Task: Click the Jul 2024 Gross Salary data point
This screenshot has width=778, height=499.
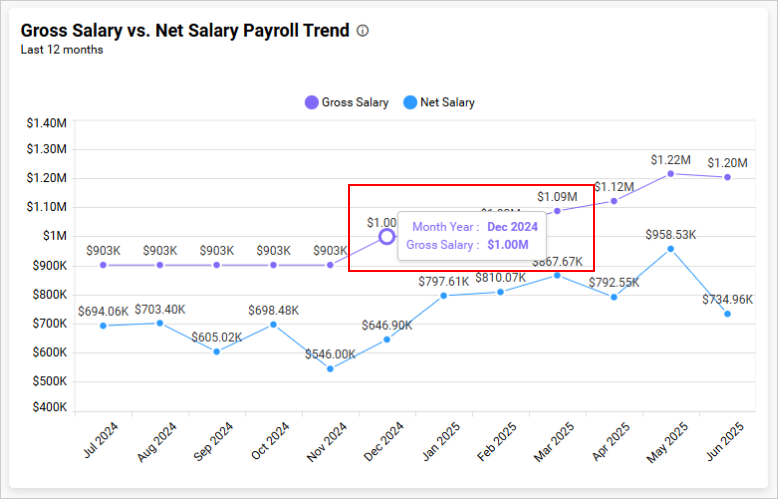Action: 103,265
